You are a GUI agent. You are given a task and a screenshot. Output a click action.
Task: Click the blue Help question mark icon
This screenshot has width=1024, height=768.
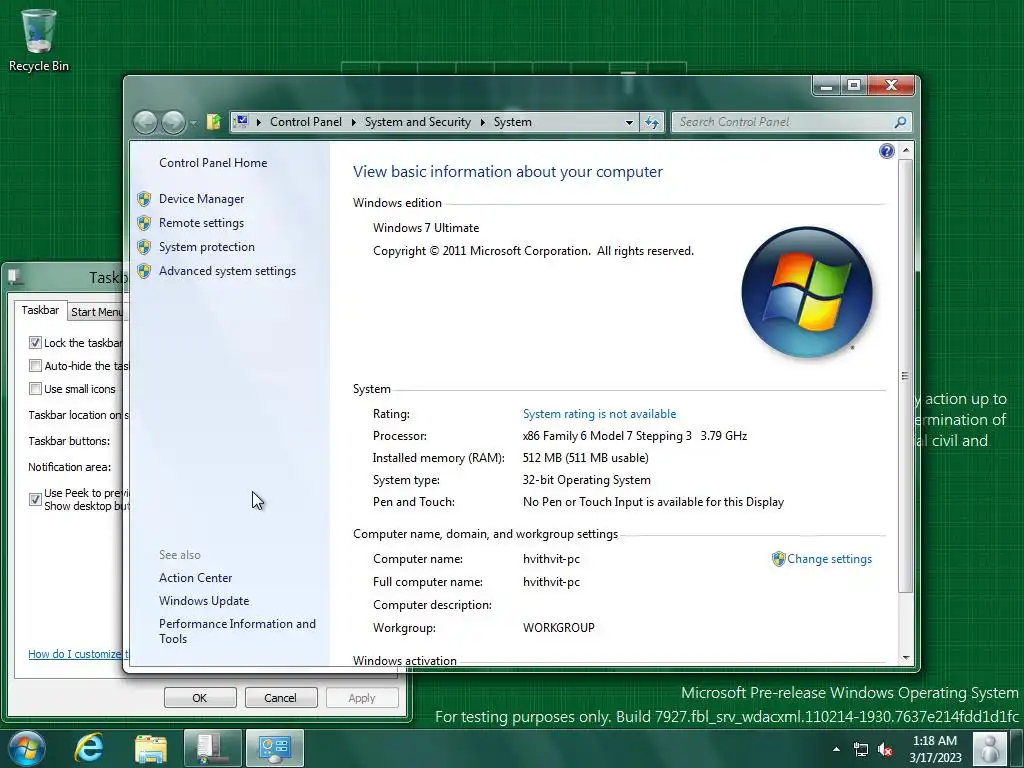[886, 152]
